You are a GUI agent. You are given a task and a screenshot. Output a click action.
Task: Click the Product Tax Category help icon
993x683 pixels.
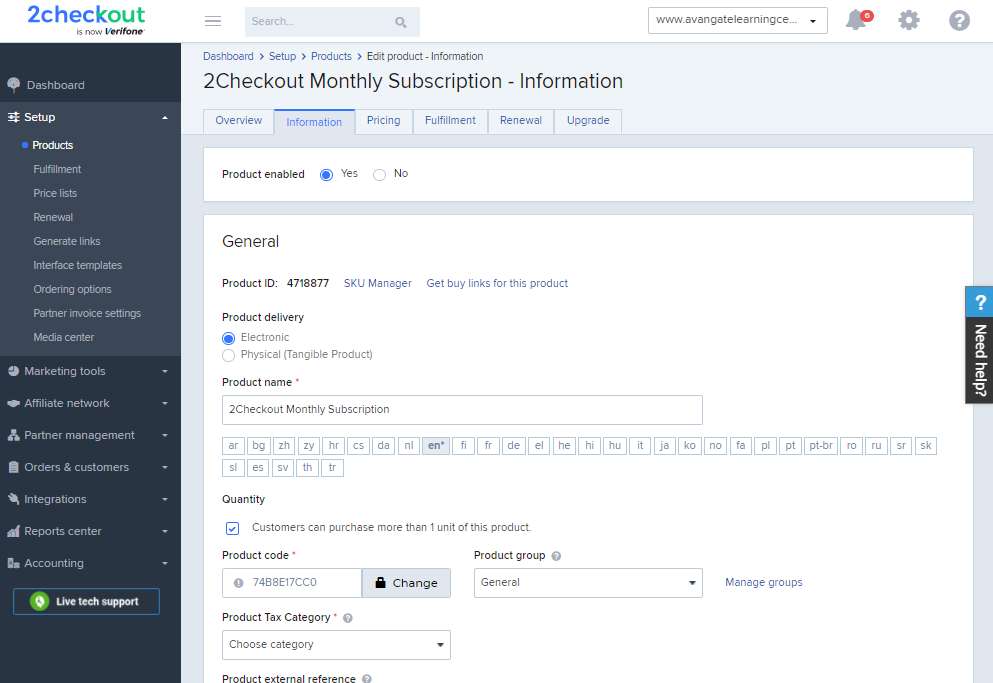(x=348, y=618)
